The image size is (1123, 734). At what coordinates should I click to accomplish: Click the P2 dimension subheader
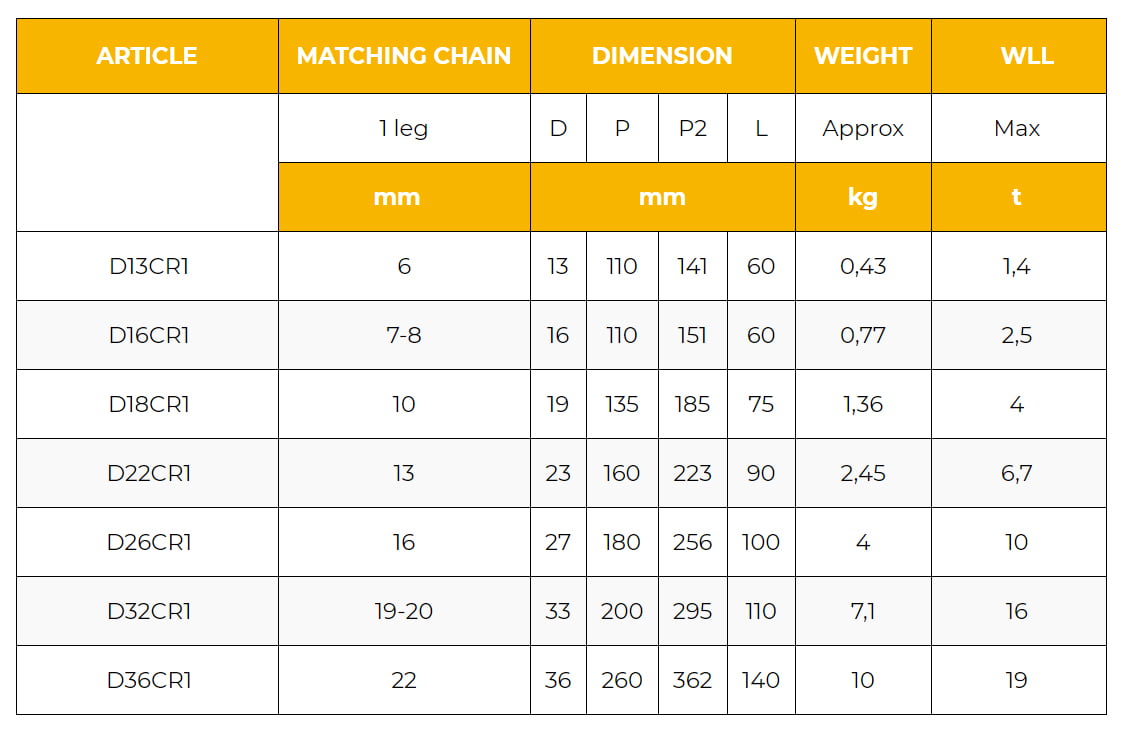pyautogui.click(x=692, y=129)
